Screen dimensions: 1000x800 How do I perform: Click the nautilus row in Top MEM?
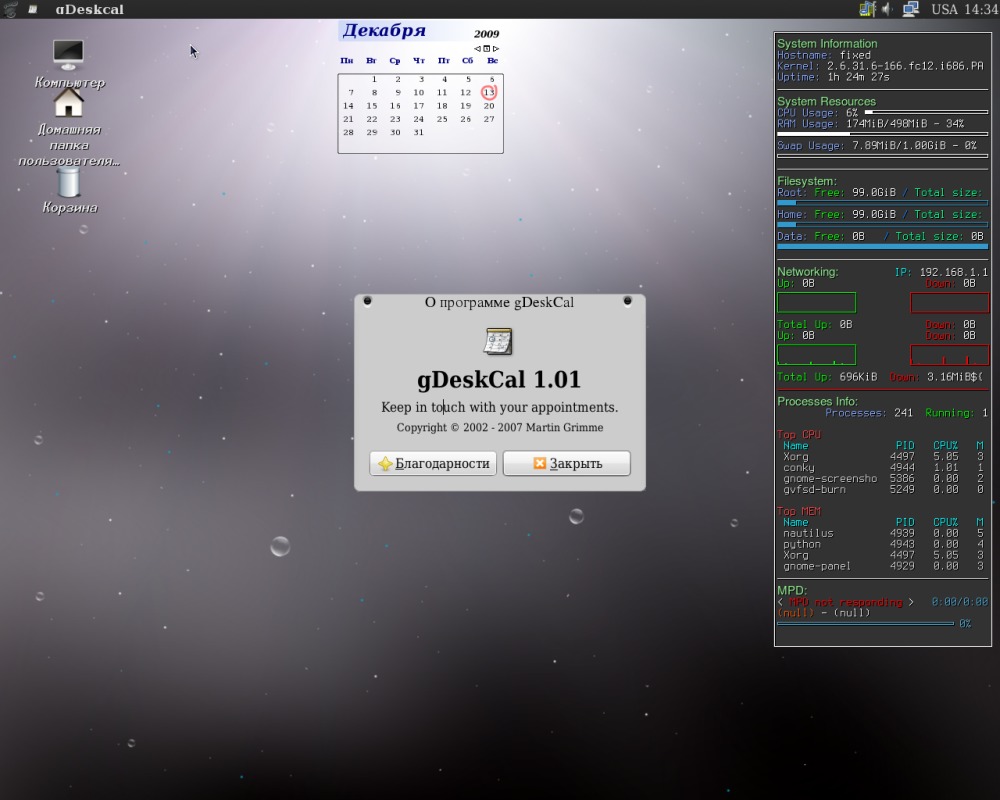(883, 533)
